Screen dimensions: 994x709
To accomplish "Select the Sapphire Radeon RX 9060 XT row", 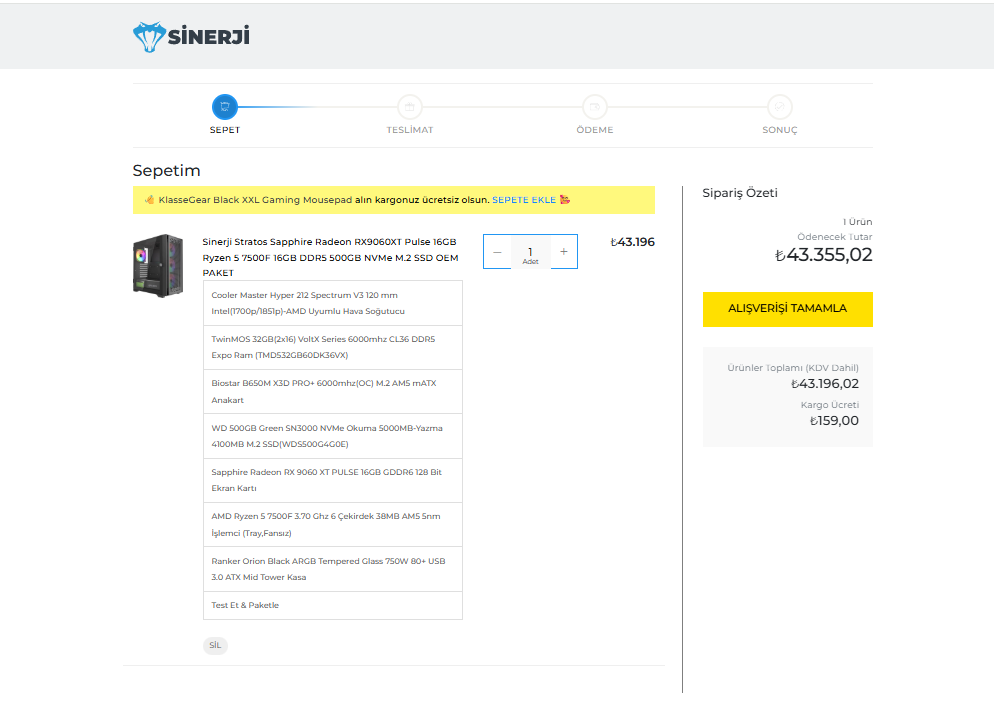I will (x=332, y=480).
